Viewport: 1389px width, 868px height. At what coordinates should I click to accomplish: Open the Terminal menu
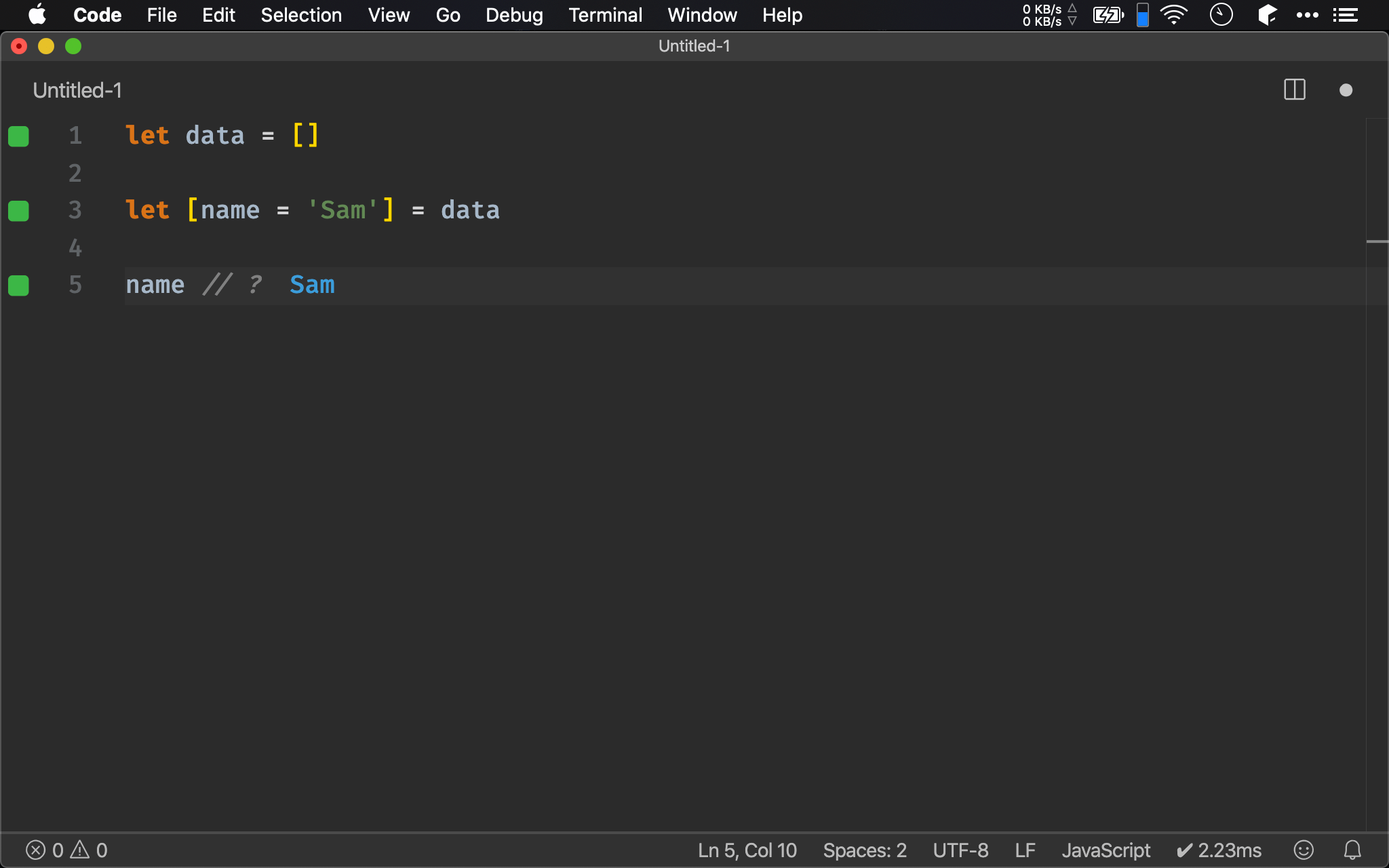point(605,15)
